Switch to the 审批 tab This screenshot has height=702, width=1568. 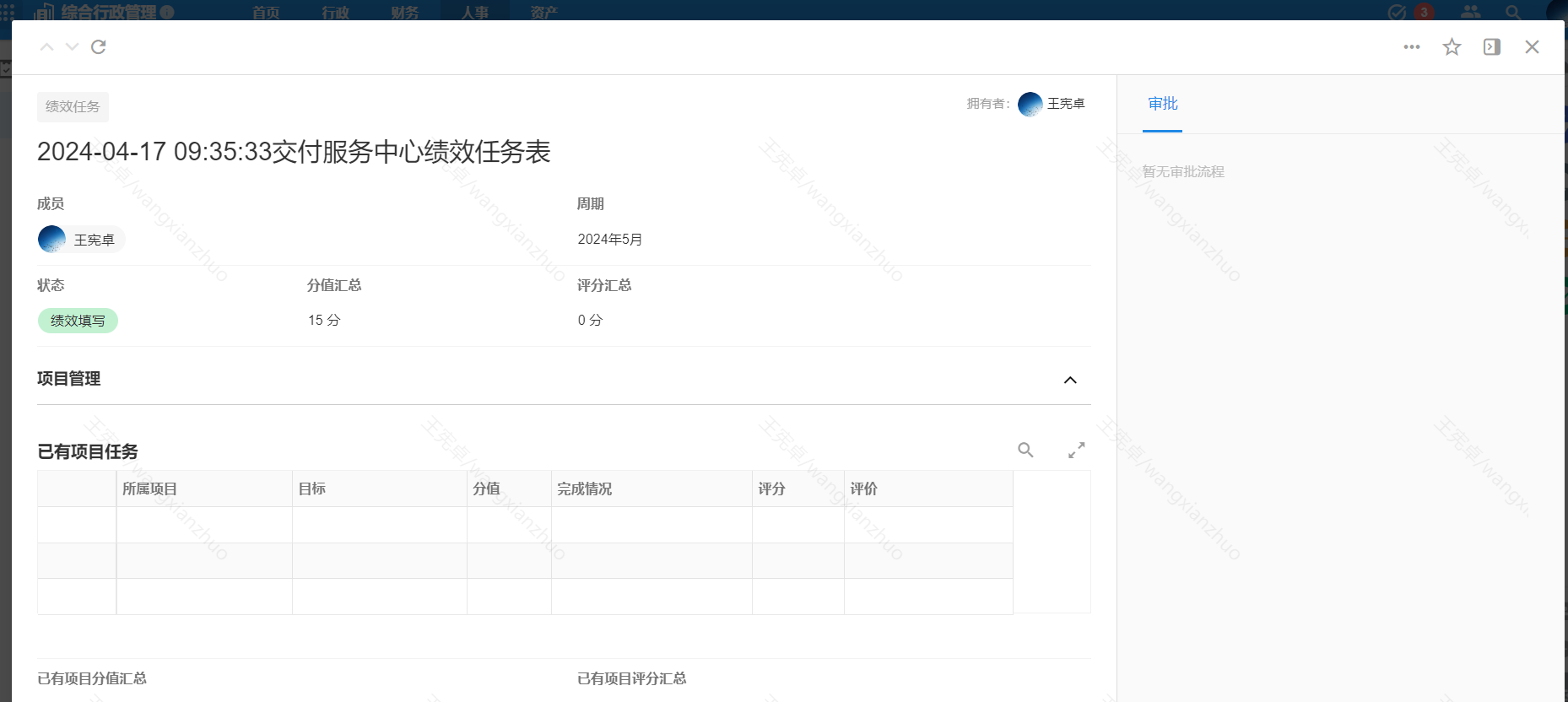[x=1162, y=104]
